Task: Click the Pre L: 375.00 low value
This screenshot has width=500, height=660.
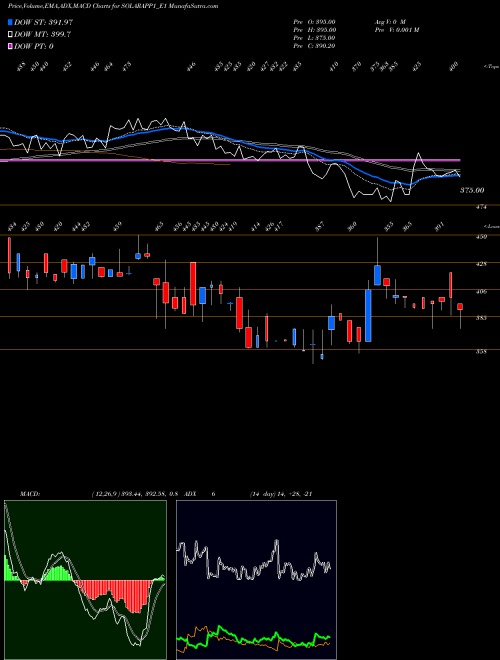Action: 314,38
